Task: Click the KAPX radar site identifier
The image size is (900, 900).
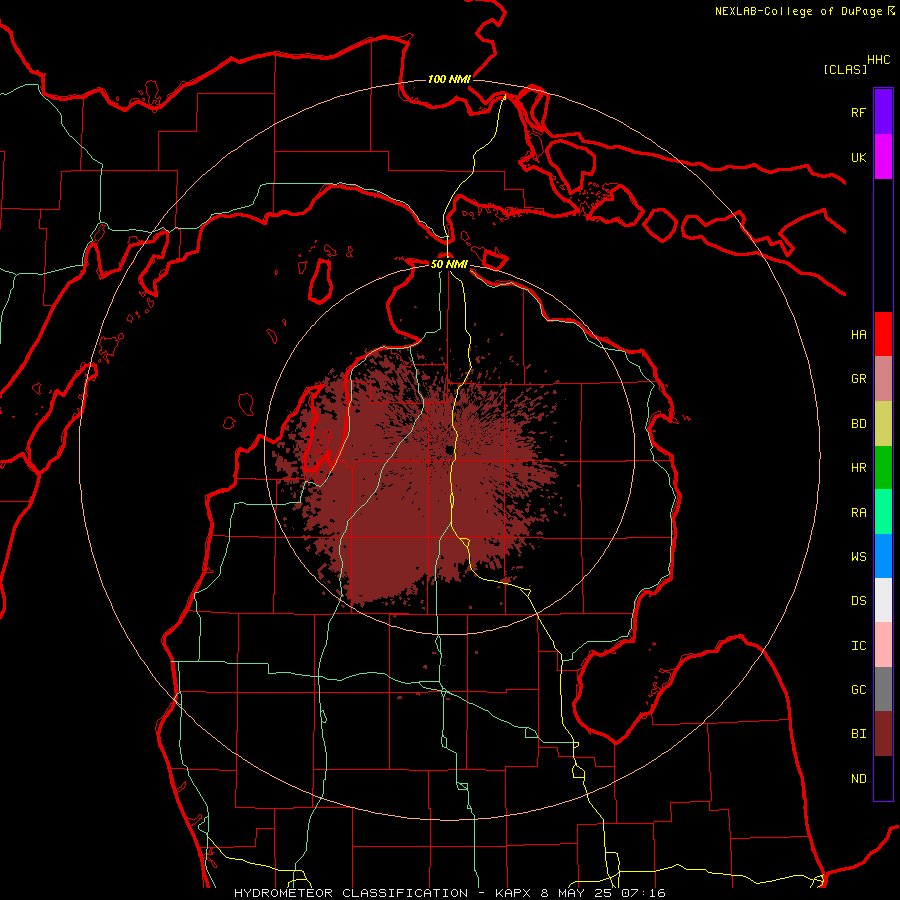Action: click(513, 893)
